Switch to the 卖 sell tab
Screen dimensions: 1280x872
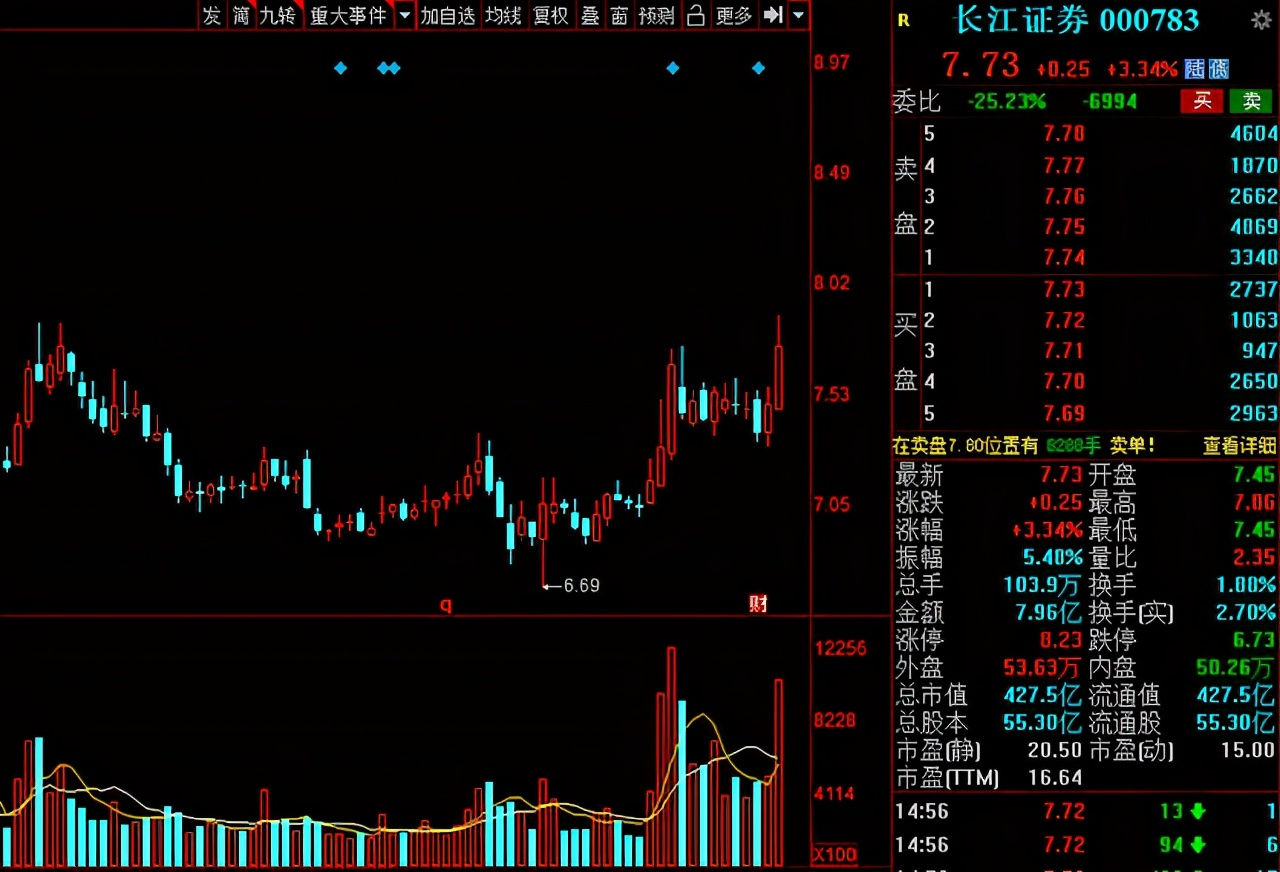point(1249,101)
